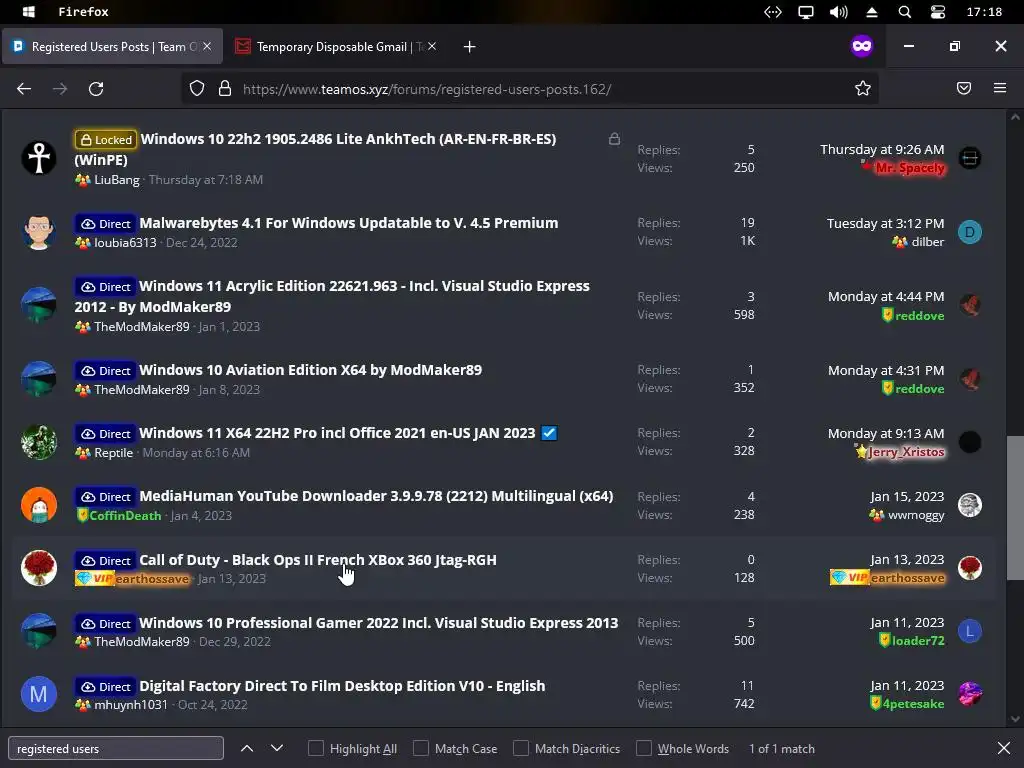1024x768 pixels.
Task: Click the shield tracking protection icon
Action: (x=197, y=89)
